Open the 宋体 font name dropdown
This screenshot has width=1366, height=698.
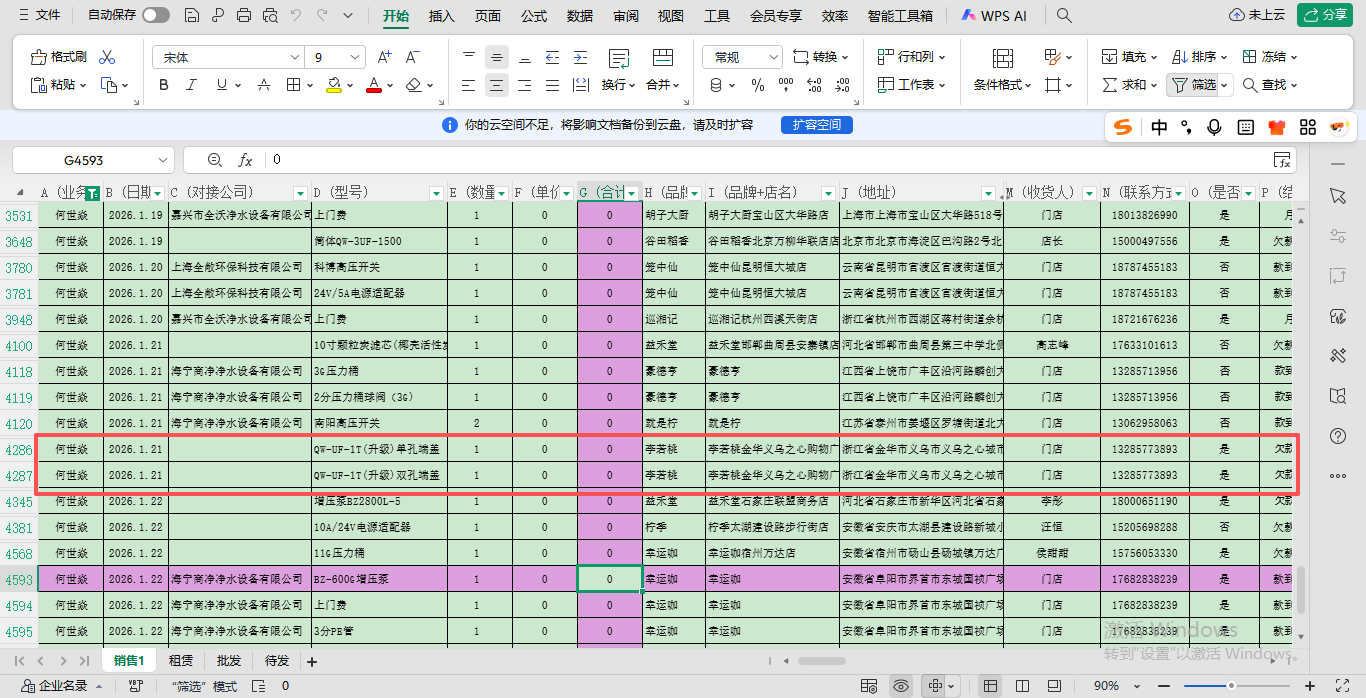coord(294,57)
